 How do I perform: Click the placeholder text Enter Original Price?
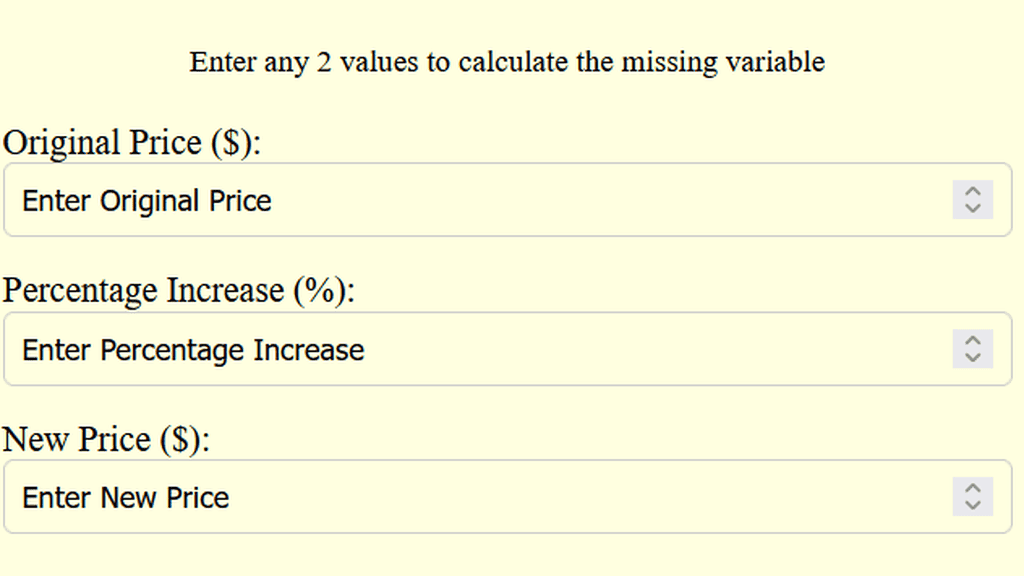click(146, 200)
